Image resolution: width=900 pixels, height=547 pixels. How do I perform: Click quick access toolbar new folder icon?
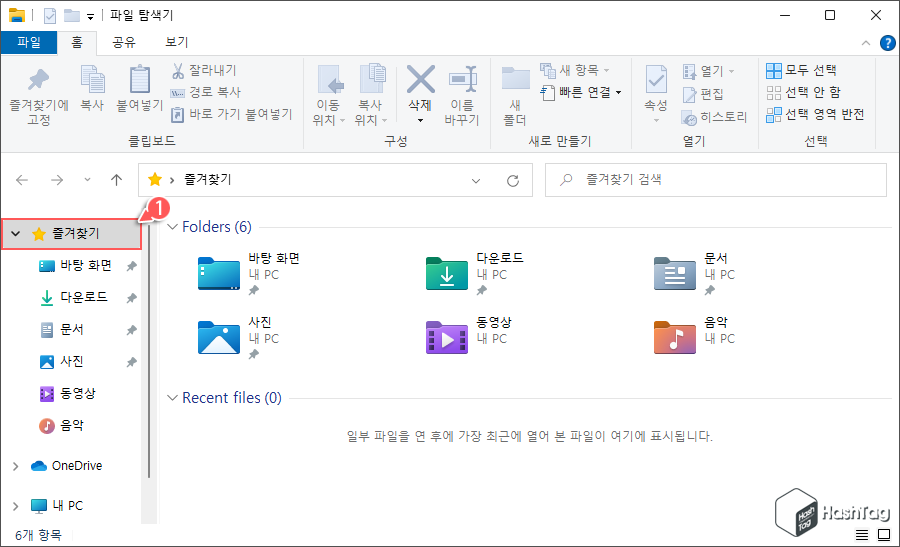(x=72, y=15)
